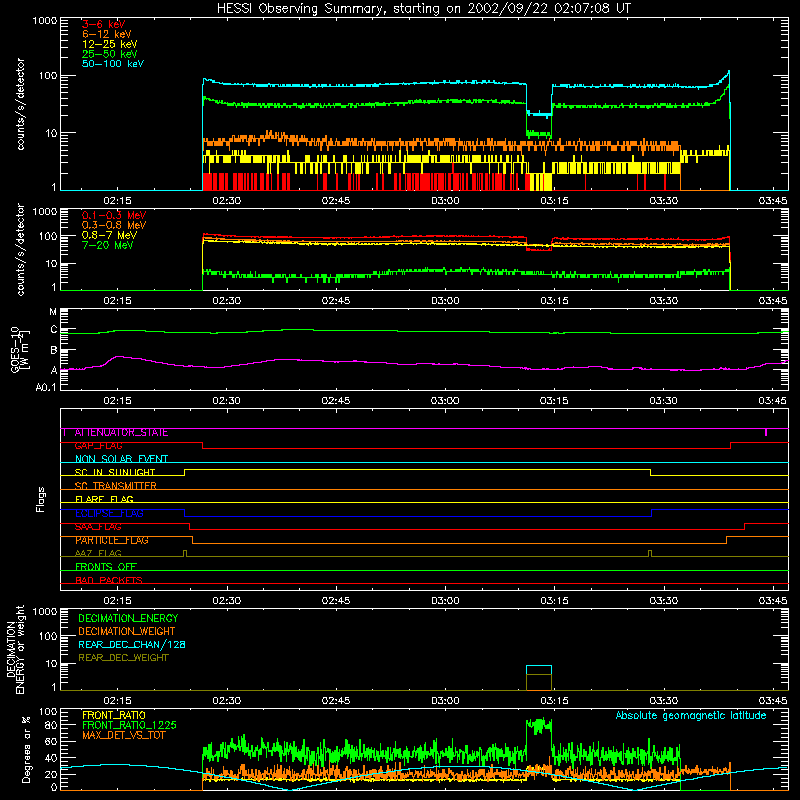The width and height of the screenshot is (800, 800).
Task: Click the GOES-10 axis title
Action: click(x=19, y=349)
